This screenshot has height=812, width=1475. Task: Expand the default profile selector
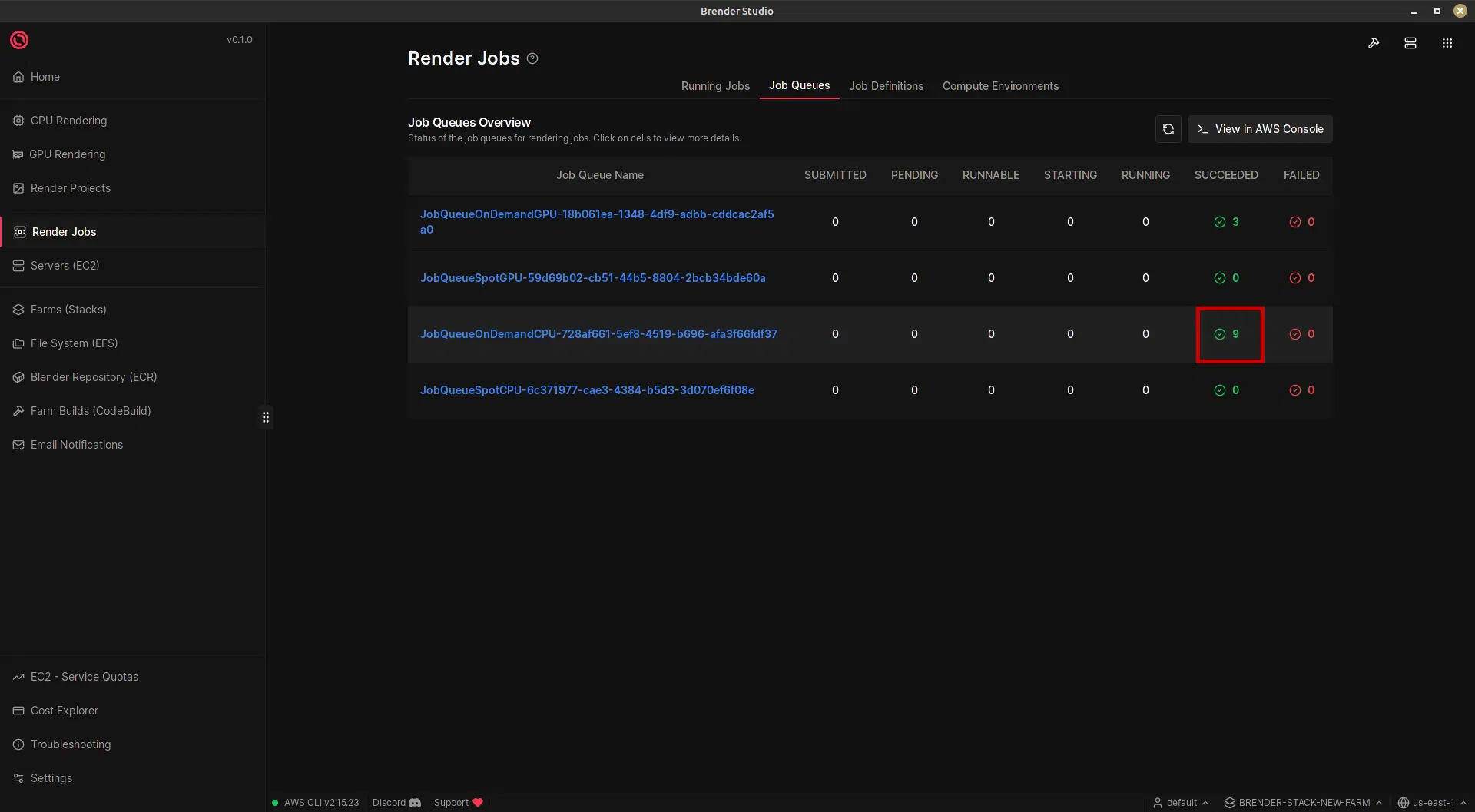pyautogui.click(x=1181, y=803)
